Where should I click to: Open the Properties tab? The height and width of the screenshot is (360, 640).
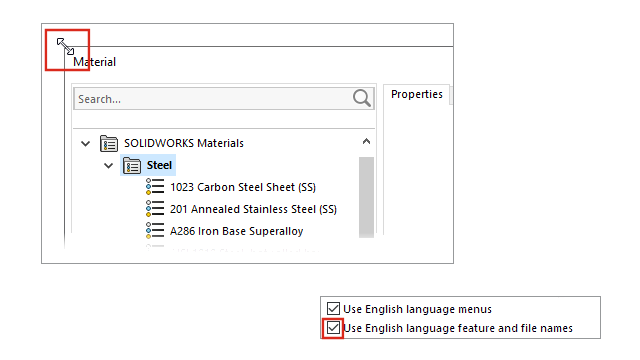(417, 94)
